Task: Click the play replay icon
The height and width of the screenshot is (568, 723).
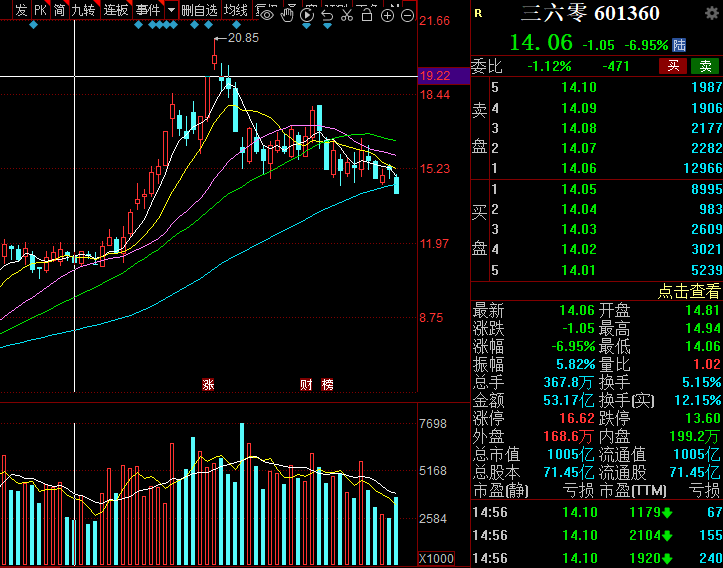Action: point(307,15)
